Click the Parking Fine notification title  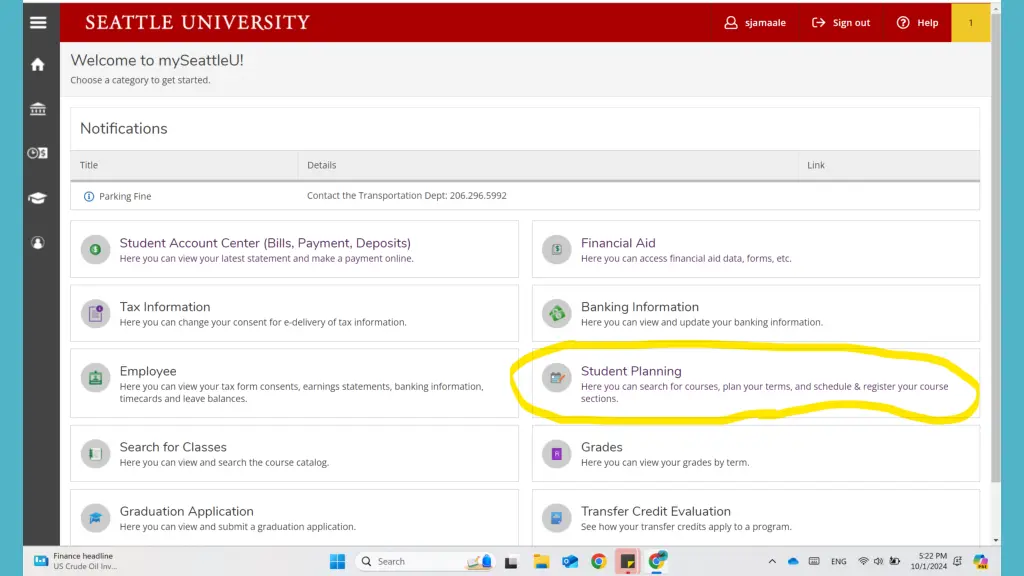(125, 196)
